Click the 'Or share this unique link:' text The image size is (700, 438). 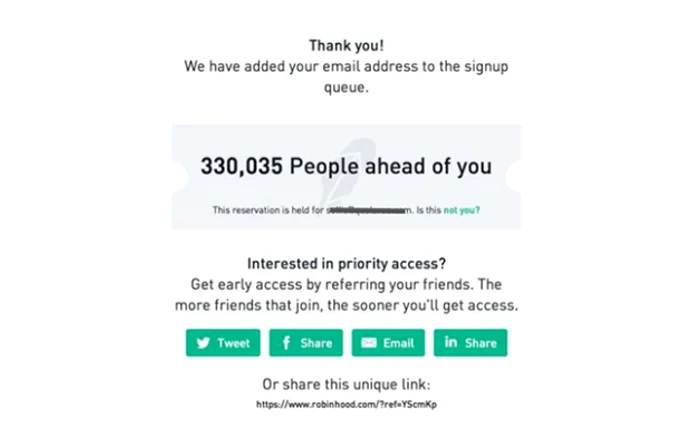point(346,384)
